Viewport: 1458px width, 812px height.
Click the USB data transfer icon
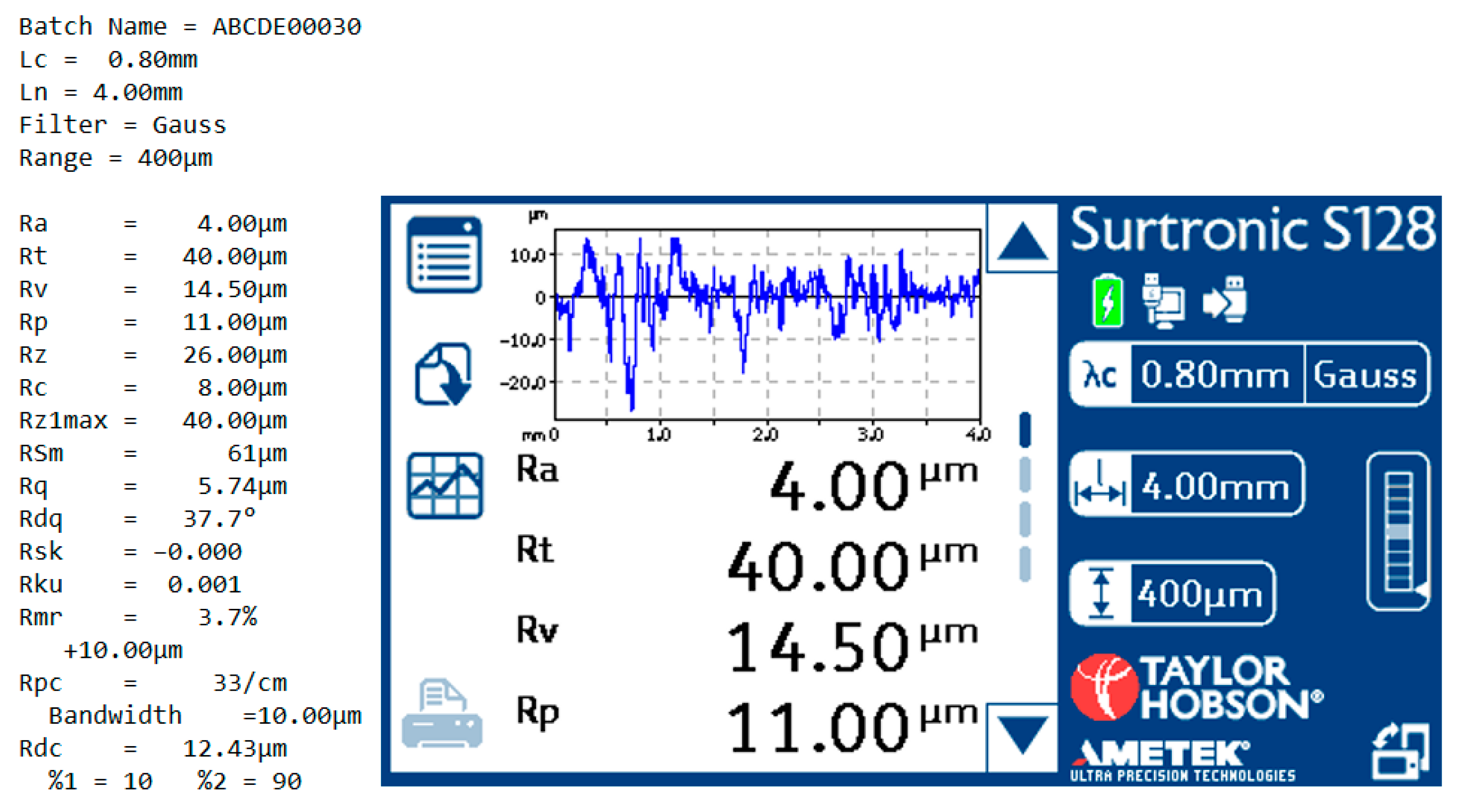[x=1226, y=300]
